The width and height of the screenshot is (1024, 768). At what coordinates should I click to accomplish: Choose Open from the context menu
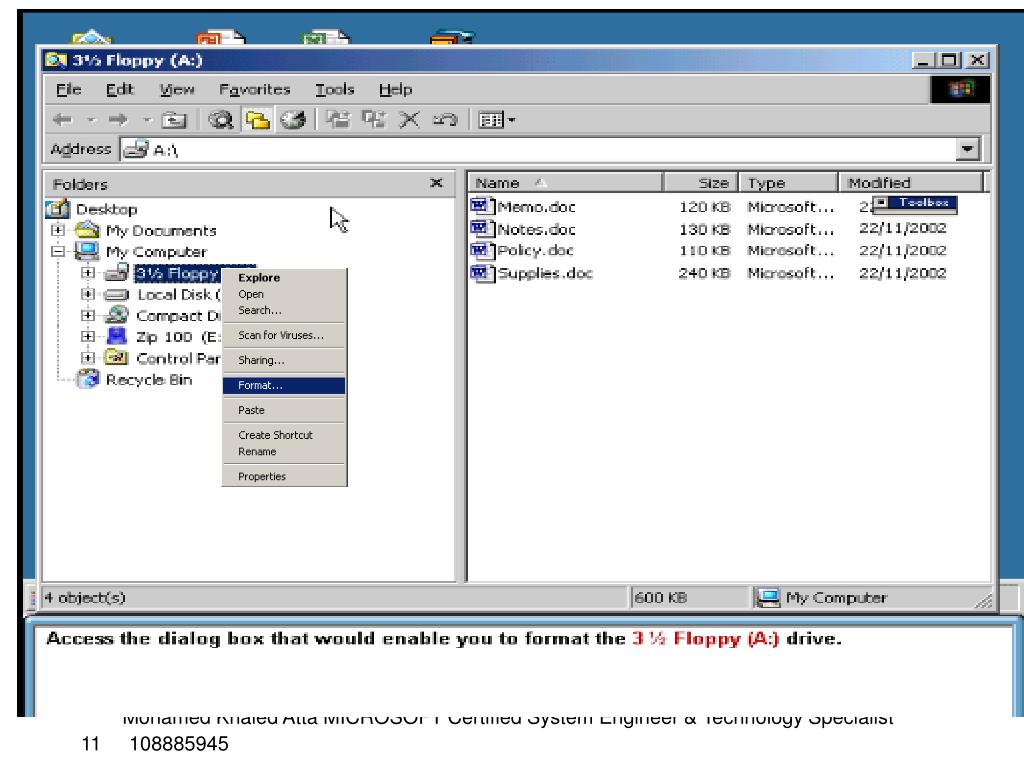click(284, 295)
